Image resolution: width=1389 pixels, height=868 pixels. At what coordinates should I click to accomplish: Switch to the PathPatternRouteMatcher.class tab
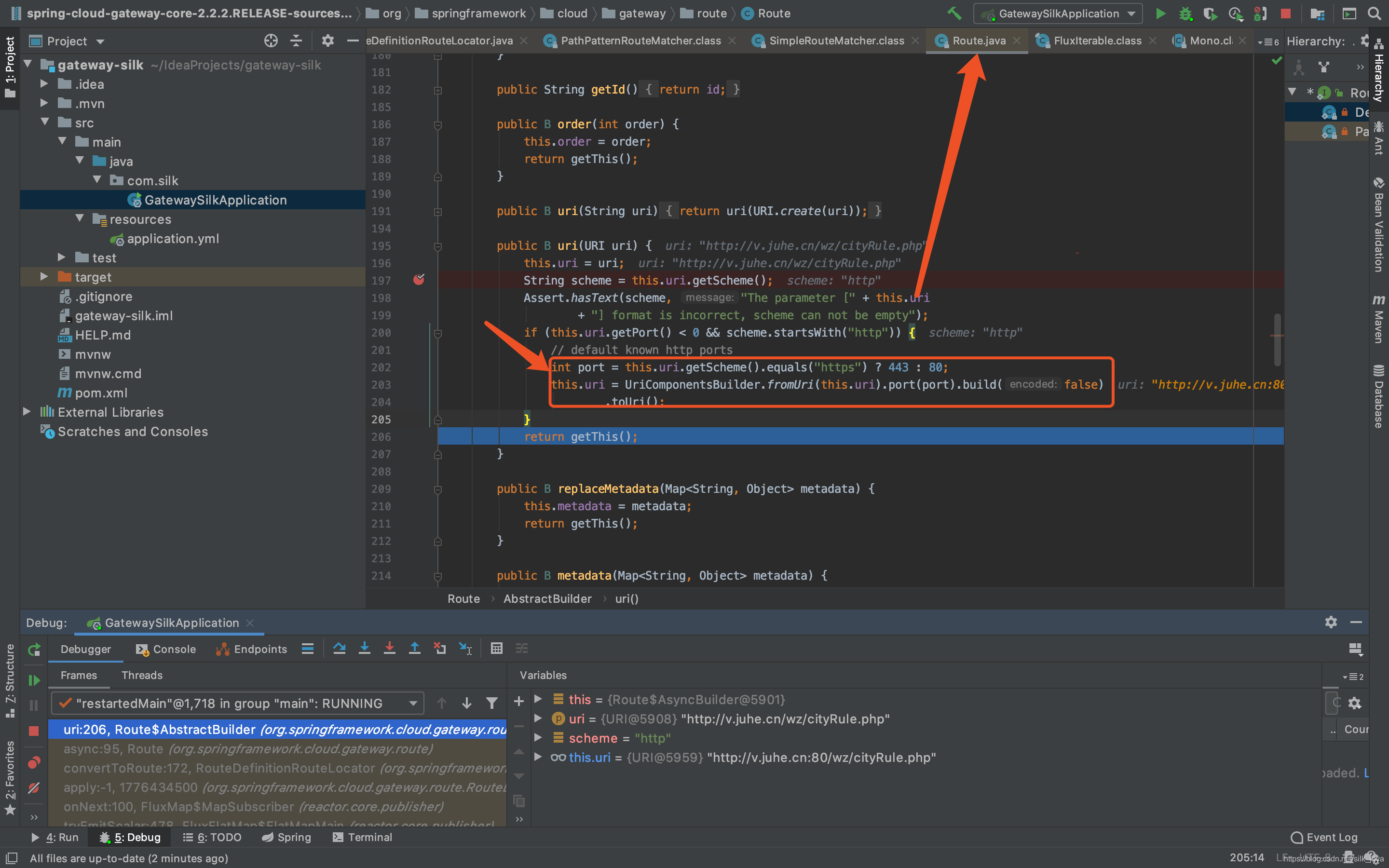click(640, 41)
